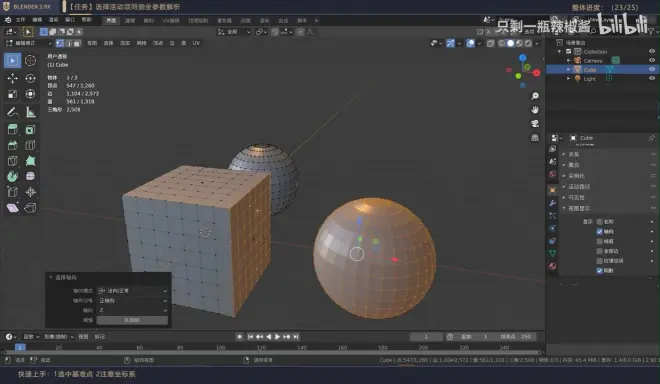Pick the Measure ruler tool
660x384 pixels.
pos(30,112)
